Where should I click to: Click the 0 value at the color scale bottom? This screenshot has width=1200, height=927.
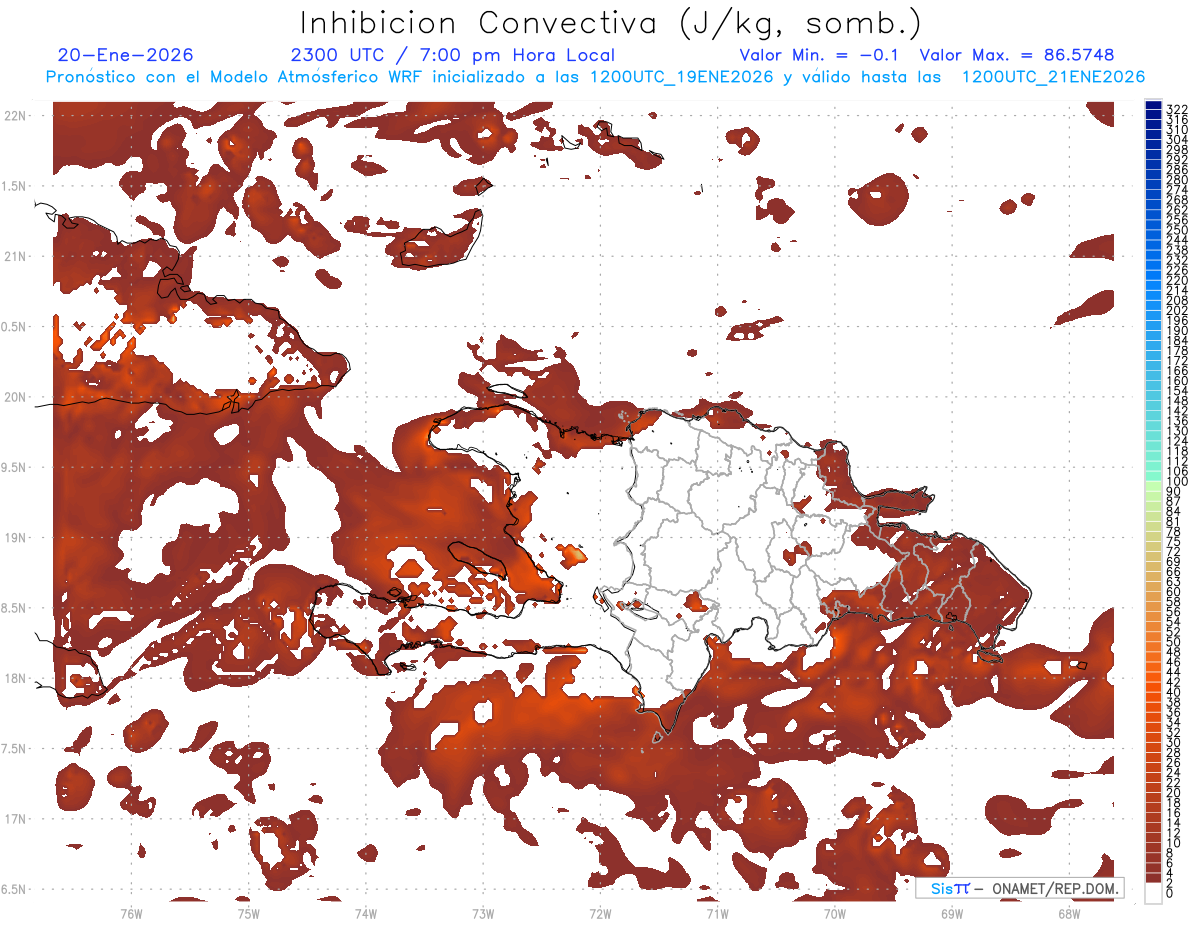click(x=1170, y=893)
